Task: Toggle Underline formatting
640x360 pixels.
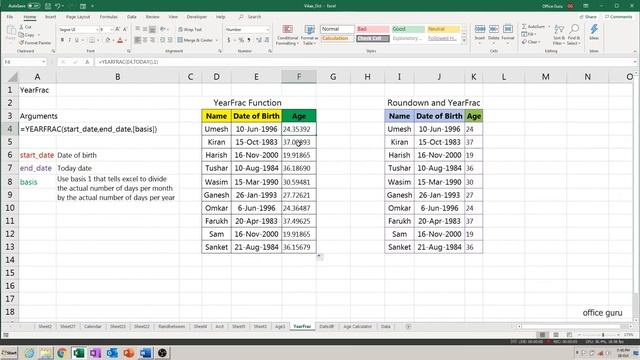Action: coord(76,40)
